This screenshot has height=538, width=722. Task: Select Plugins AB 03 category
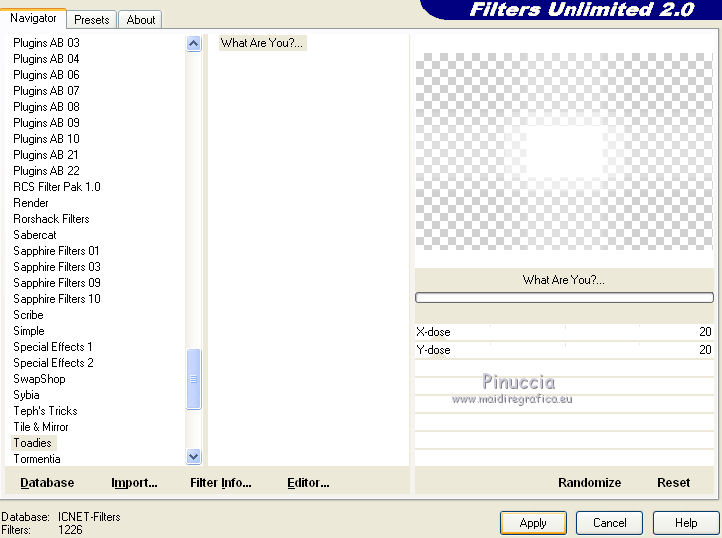(x=46, y=43)
